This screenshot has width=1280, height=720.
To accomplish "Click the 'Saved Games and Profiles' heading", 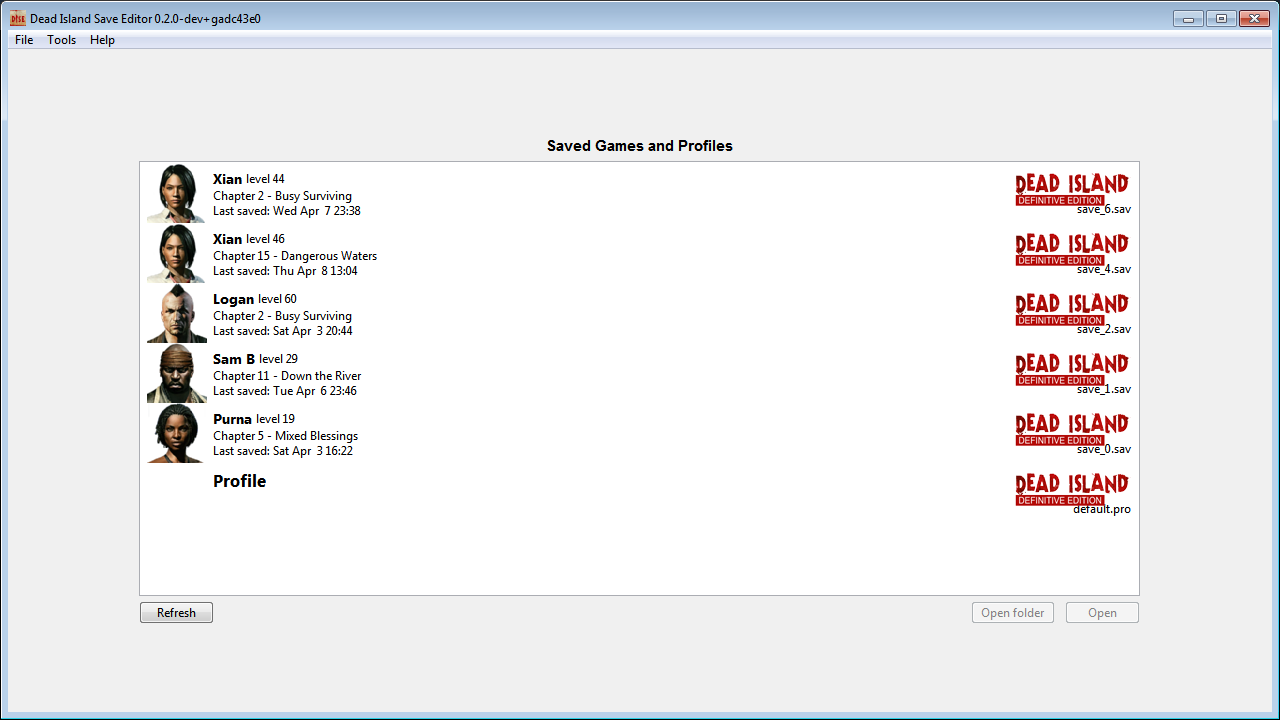I will (640, 146).
